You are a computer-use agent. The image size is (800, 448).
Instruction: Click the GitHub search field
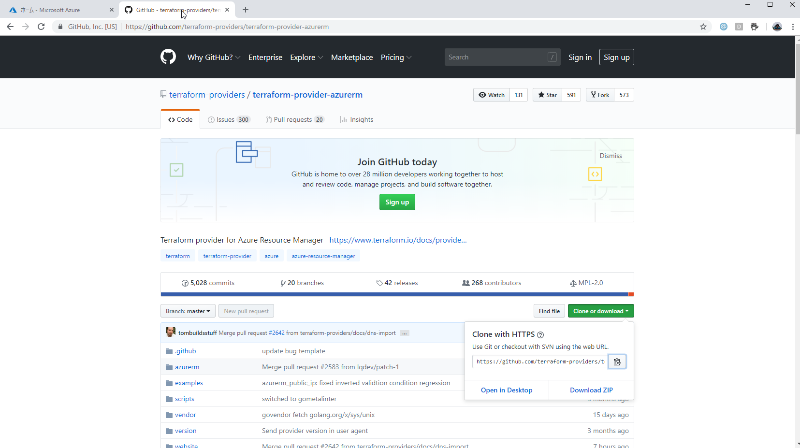[503, 57]
